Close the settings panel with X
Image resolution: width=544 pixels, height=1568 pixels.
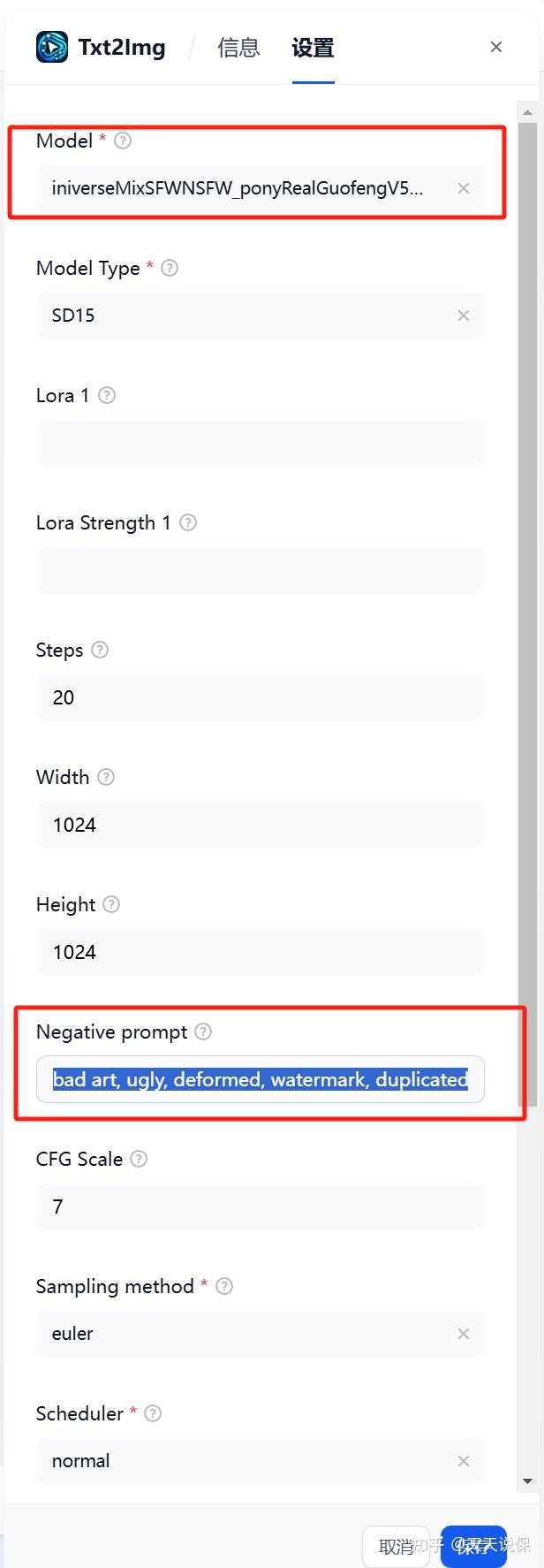(x=496, y=47)
